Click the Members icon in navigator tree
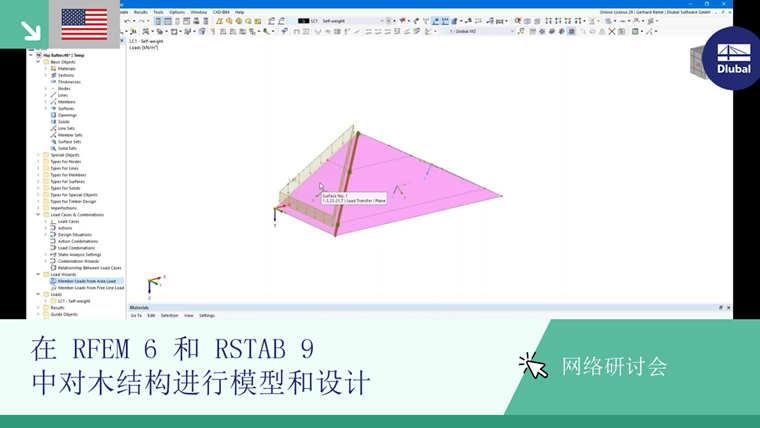Viewport: 760px width, 428px height. pyautogui.click(x=53, y=102)
